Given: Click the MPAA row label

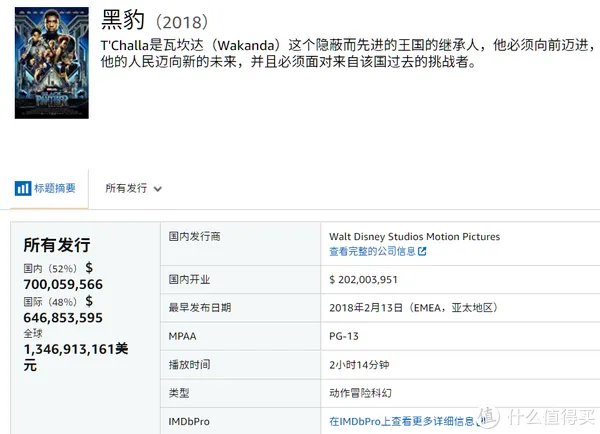Looking at the screenshot, I should click(x=182, y=336).
